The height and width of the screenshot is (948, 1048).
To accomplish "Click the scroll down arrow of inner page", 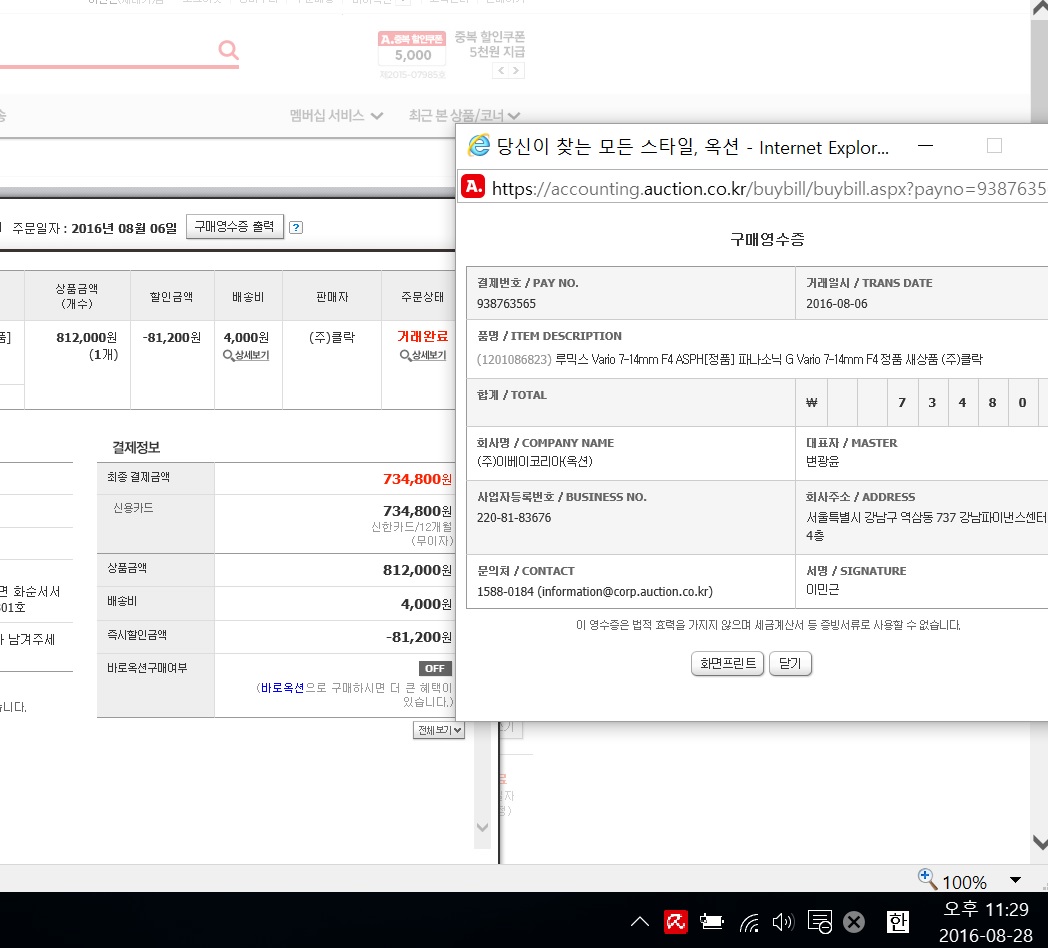I will [482, 828].
